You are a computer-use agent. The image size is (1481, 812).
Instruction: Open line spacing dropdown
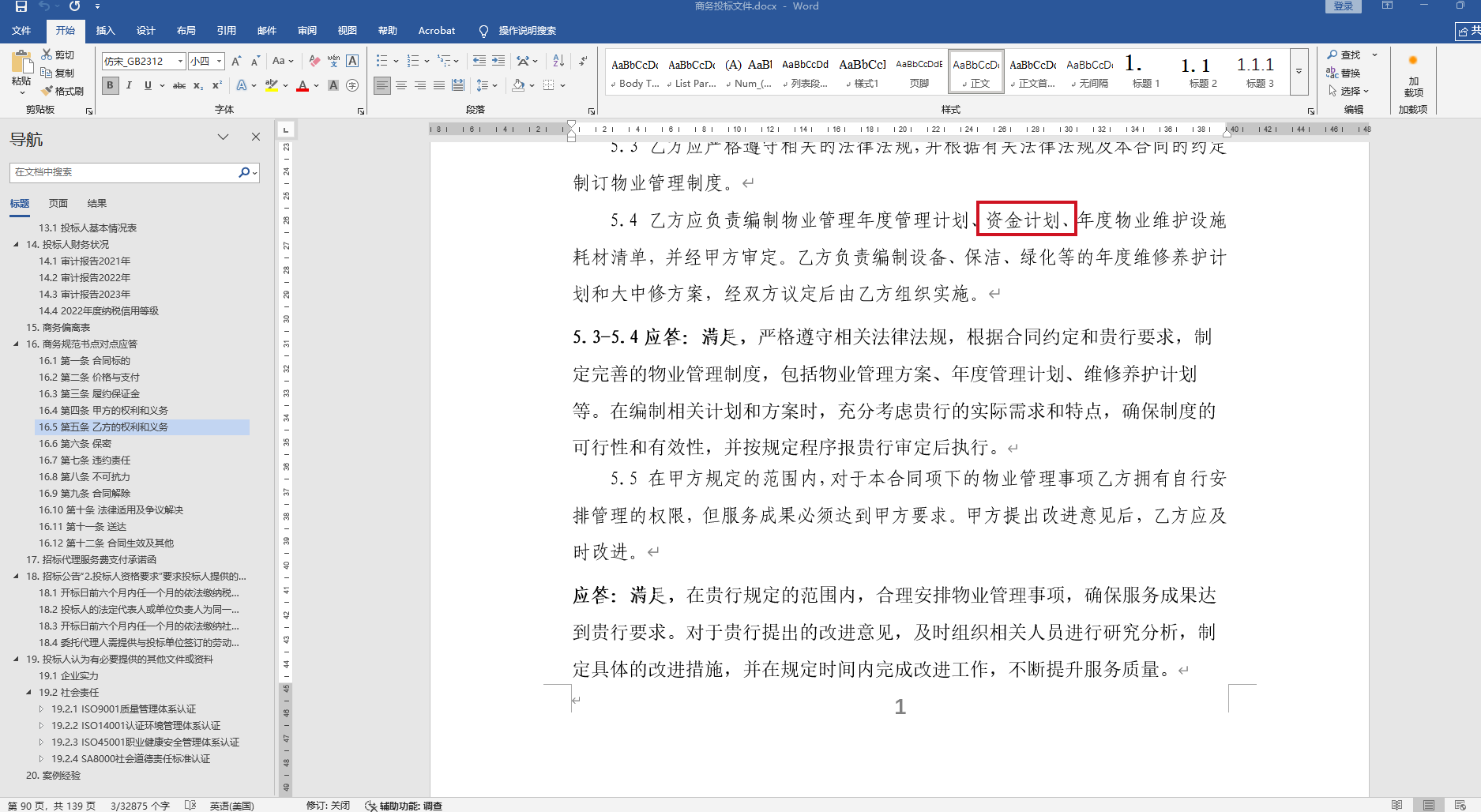[x=487, y=85]
